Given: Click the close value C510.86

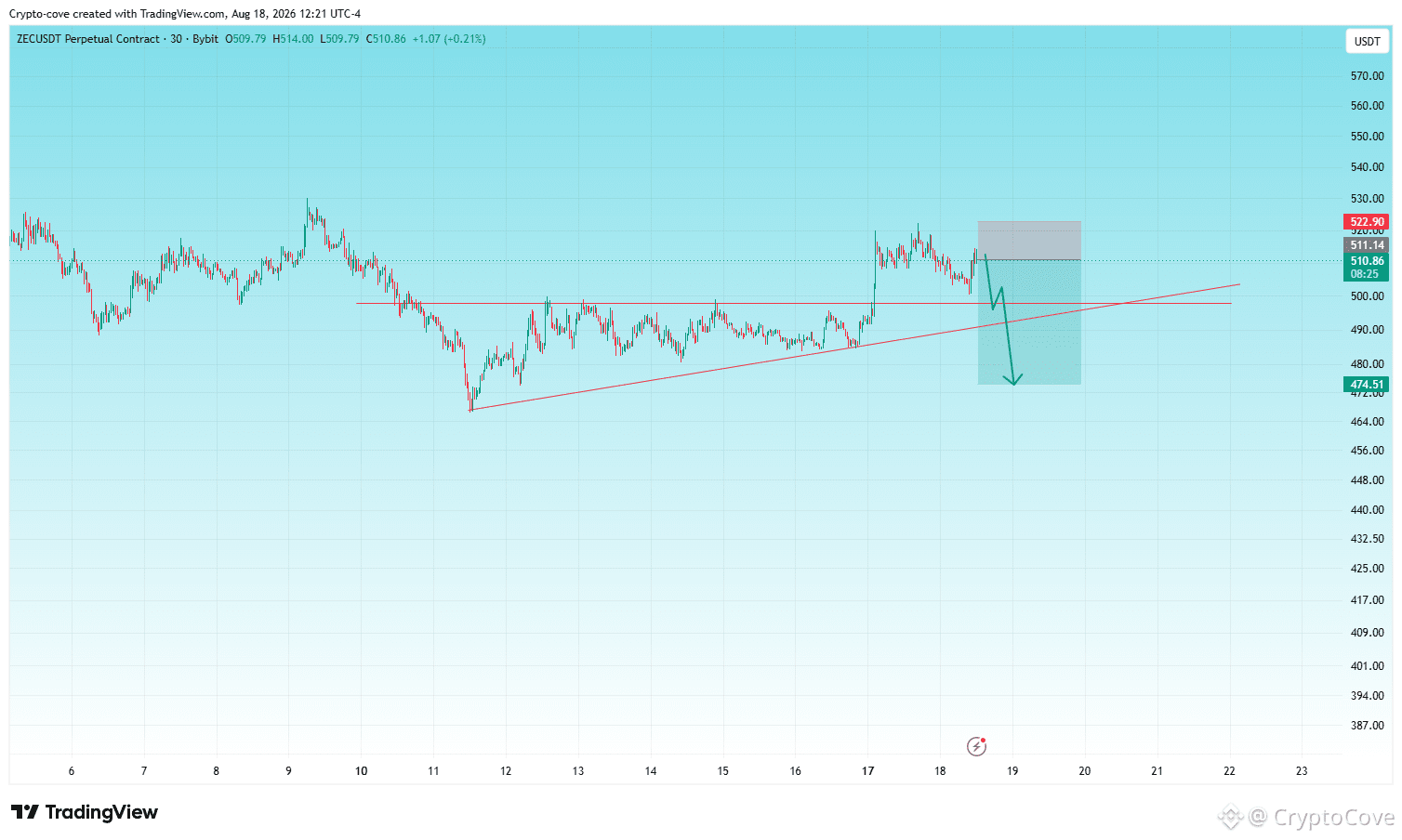Looking at the screenshot, I should click(386, 39).
